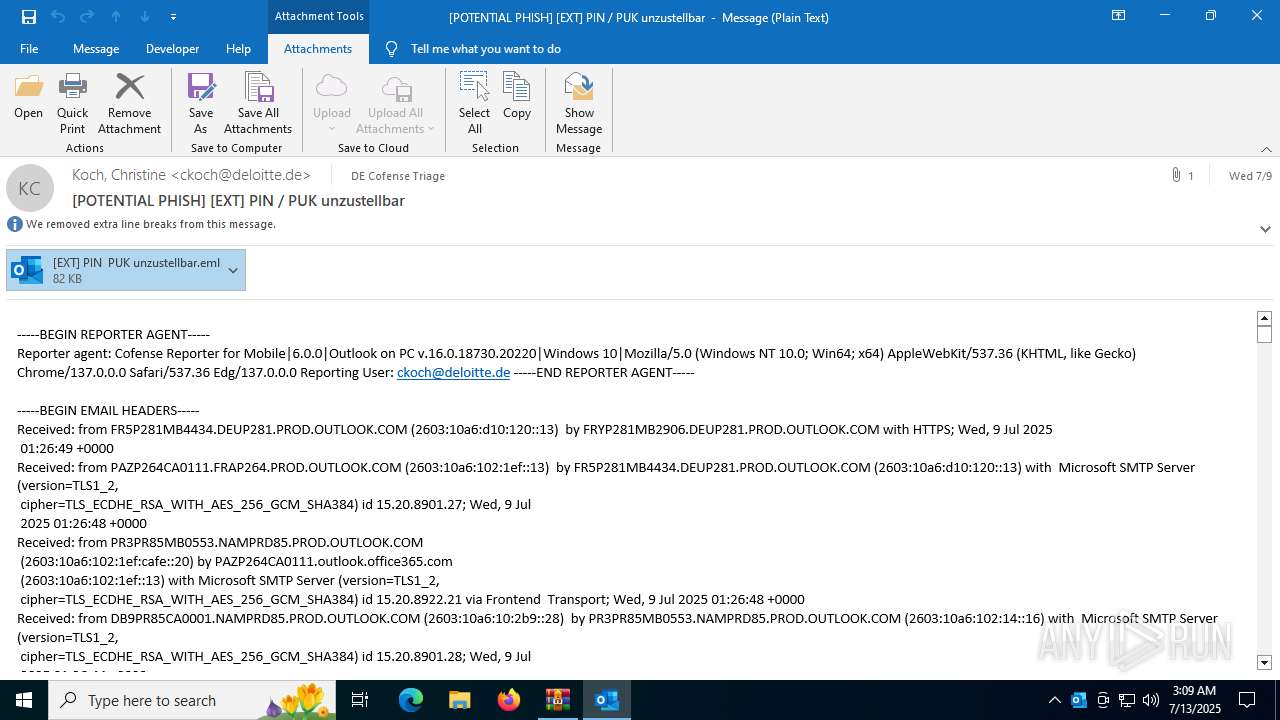Open the attachment with Open folder icon
Viewport: 1280px width, 720px height.
(29, 97)
